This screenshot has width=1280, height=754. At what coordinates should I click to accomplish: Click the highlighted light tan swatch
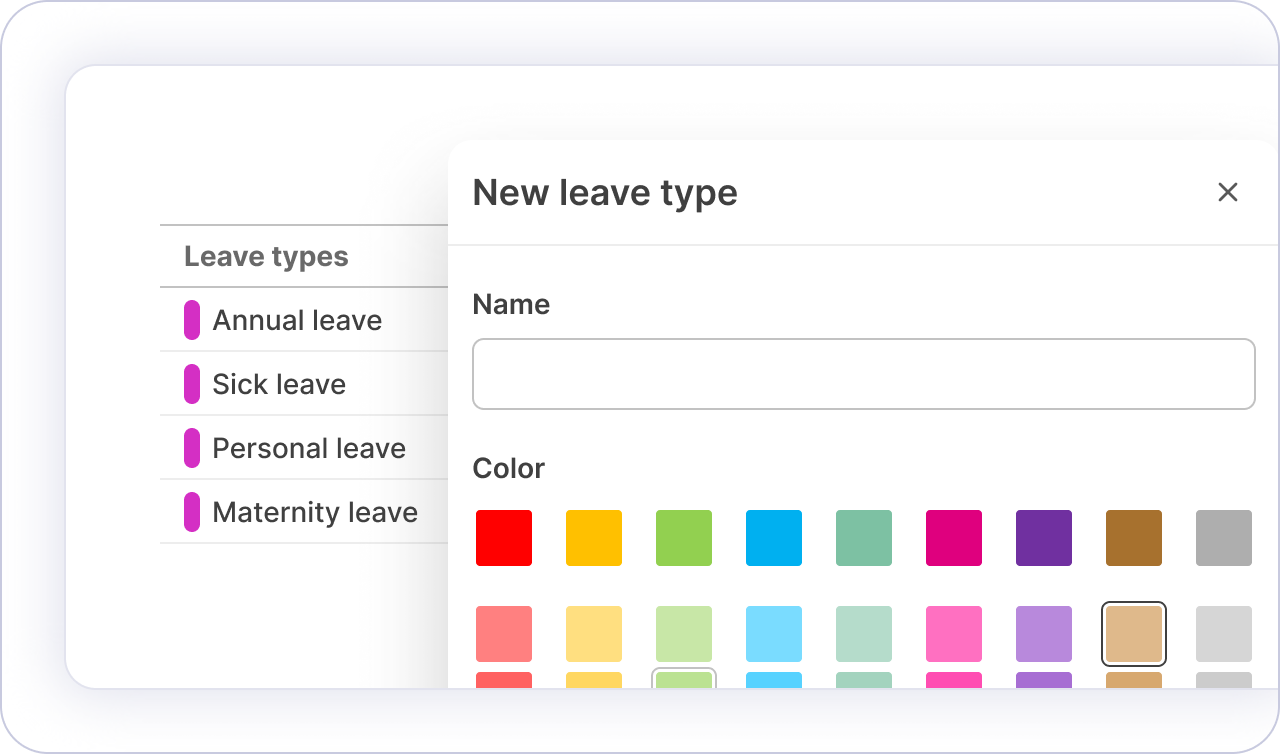[1134, 634]
